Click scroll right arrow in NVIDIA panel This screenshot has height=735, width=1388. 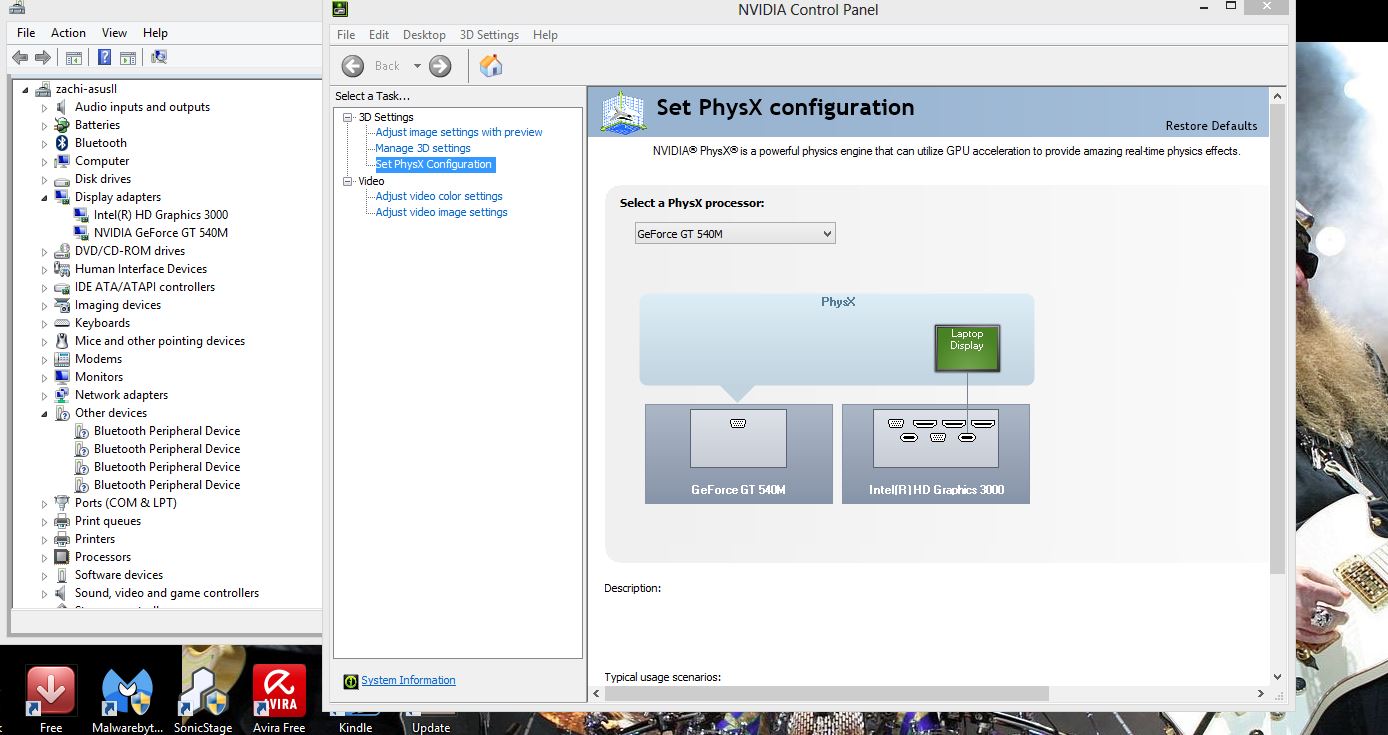pyautogui.click(x=1261, y=693)
